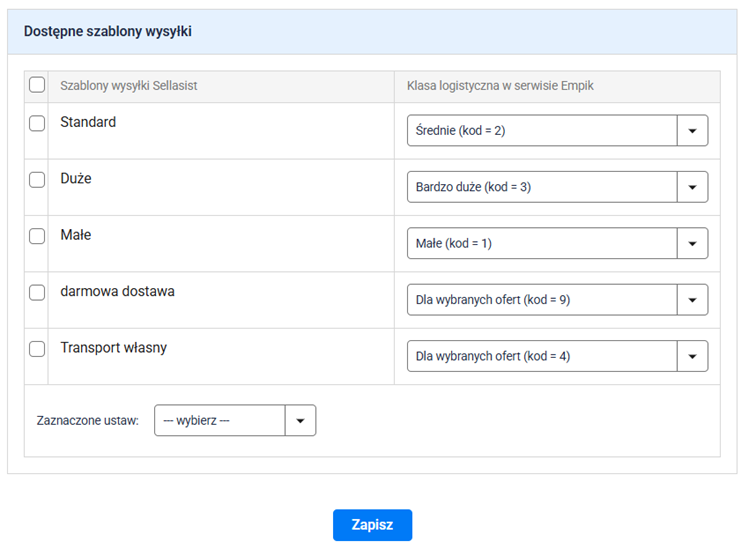The image size is (756, 549).
Task: Click the Dostępne szablony wysyłki panel title
Action: tap(108, 32)
